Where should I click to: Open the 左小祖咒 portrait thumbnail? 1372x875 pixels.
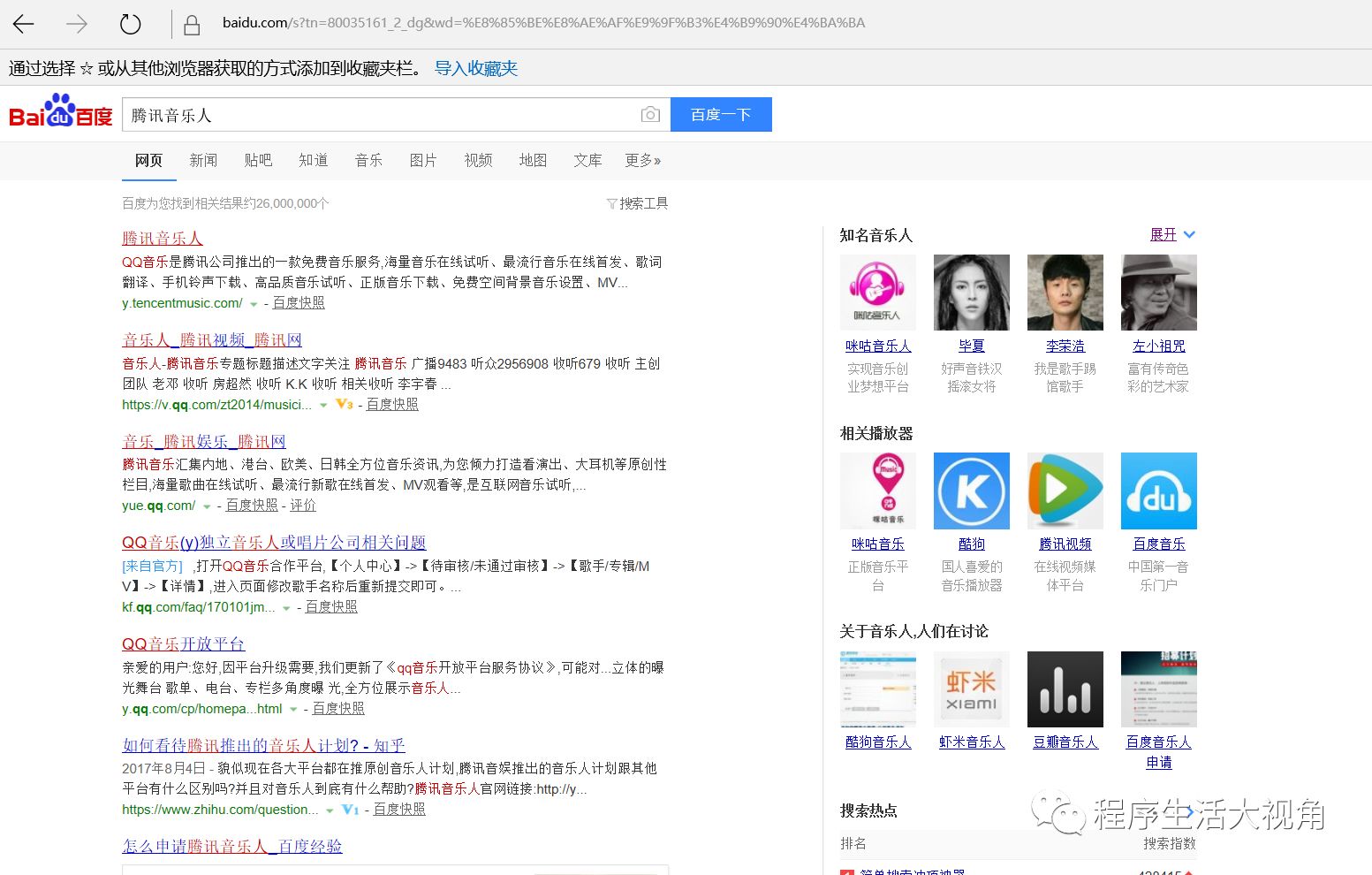(x=1158, y=293)
